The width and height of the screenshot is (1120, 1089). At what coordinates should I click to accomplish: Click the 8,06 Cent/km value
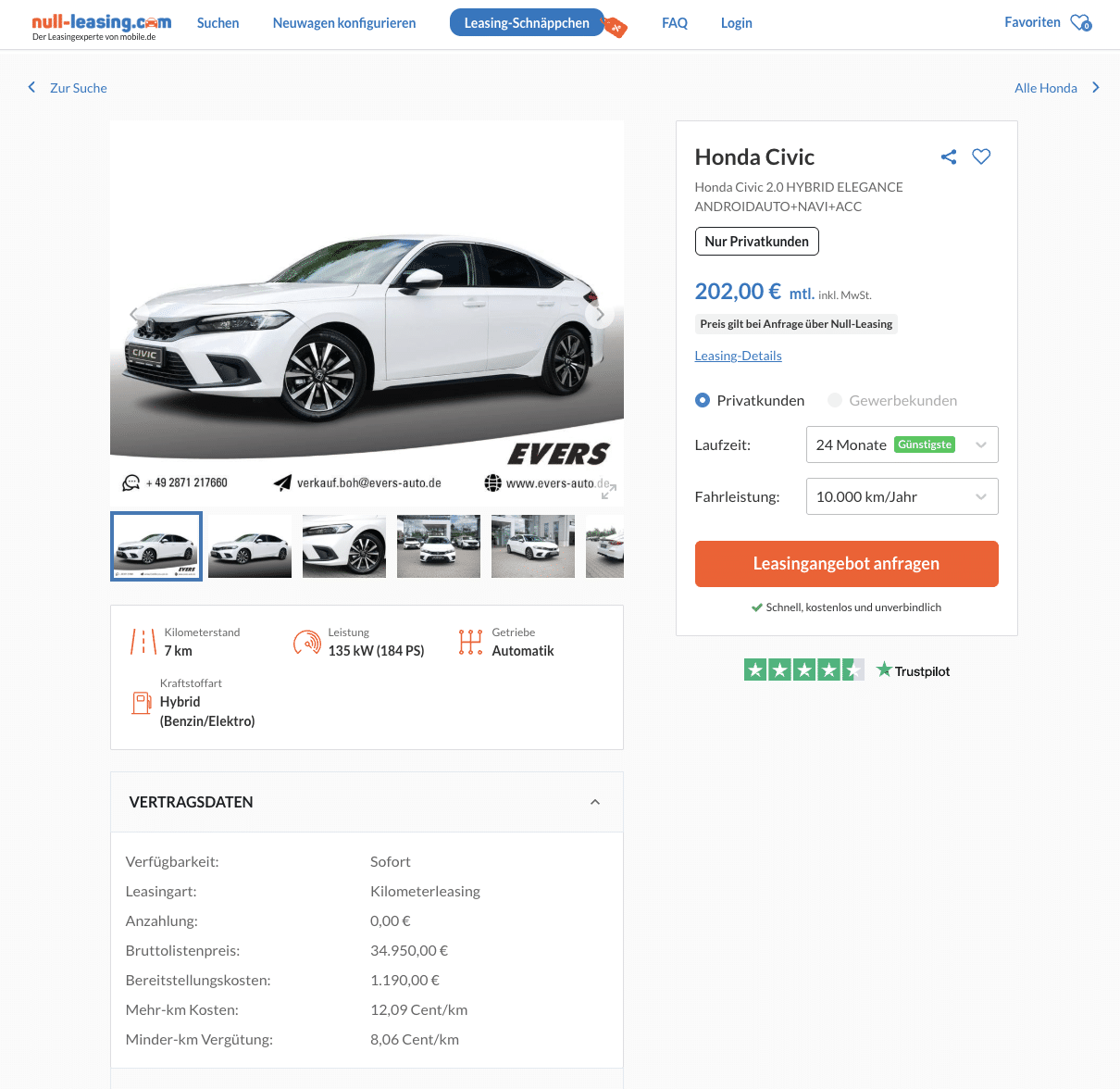click(x=415, y=1039)
